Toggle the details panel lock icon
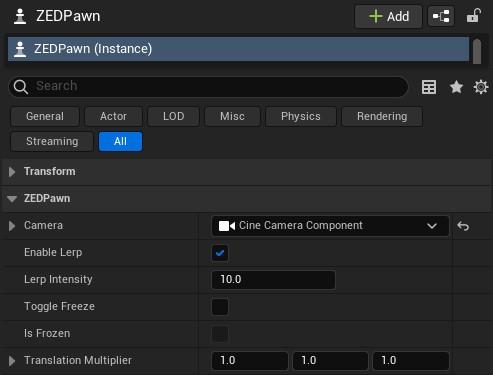This screenshot has width=493, height=375. point(474,16)
